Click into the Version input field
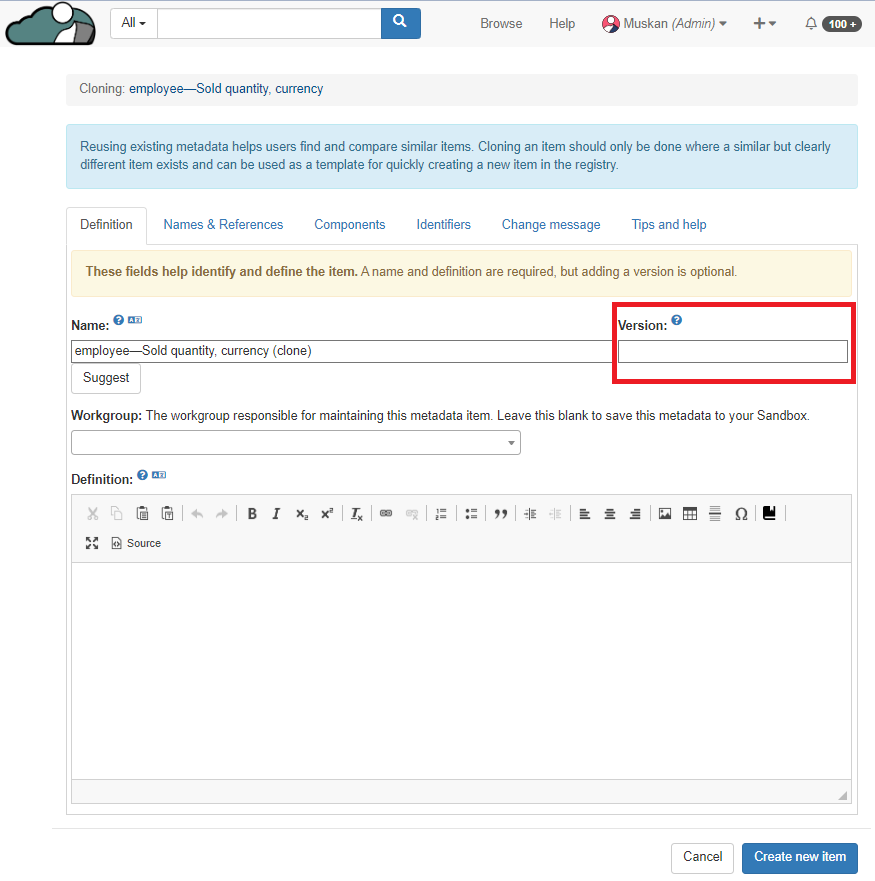 point(732,351)
